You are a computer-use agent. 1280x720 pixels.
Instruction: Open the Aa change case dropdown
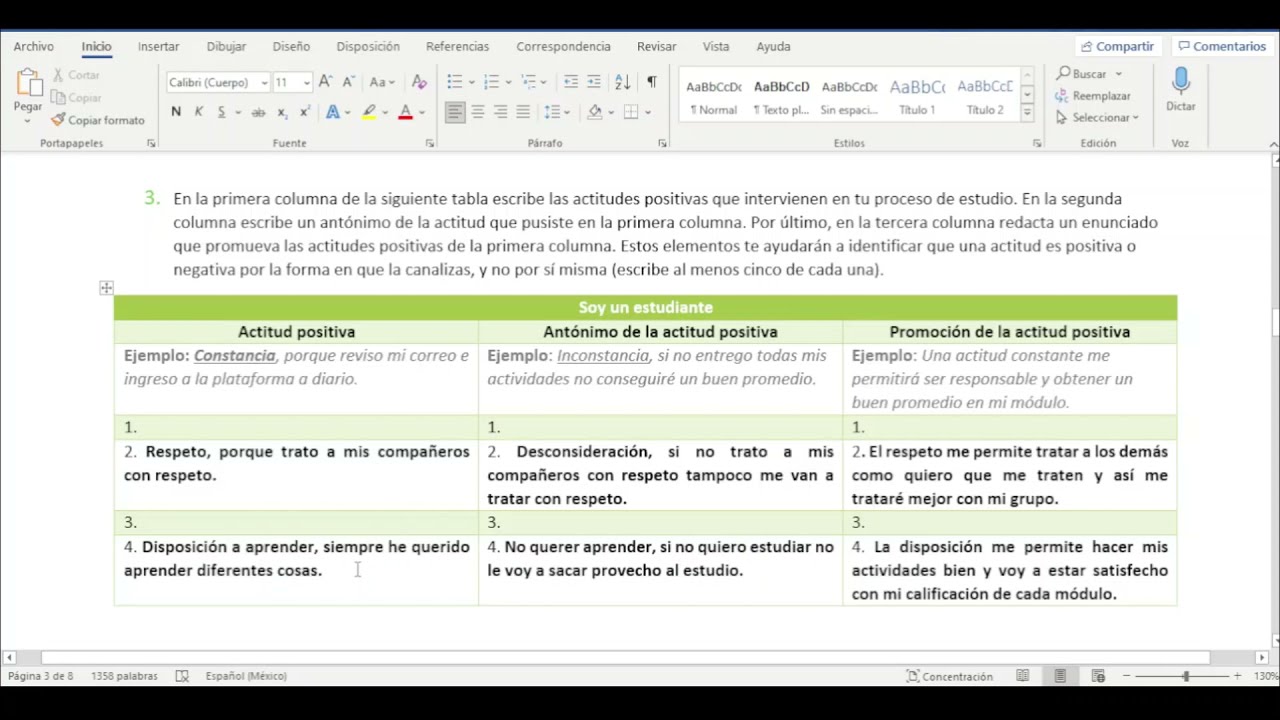pos(382,82)
